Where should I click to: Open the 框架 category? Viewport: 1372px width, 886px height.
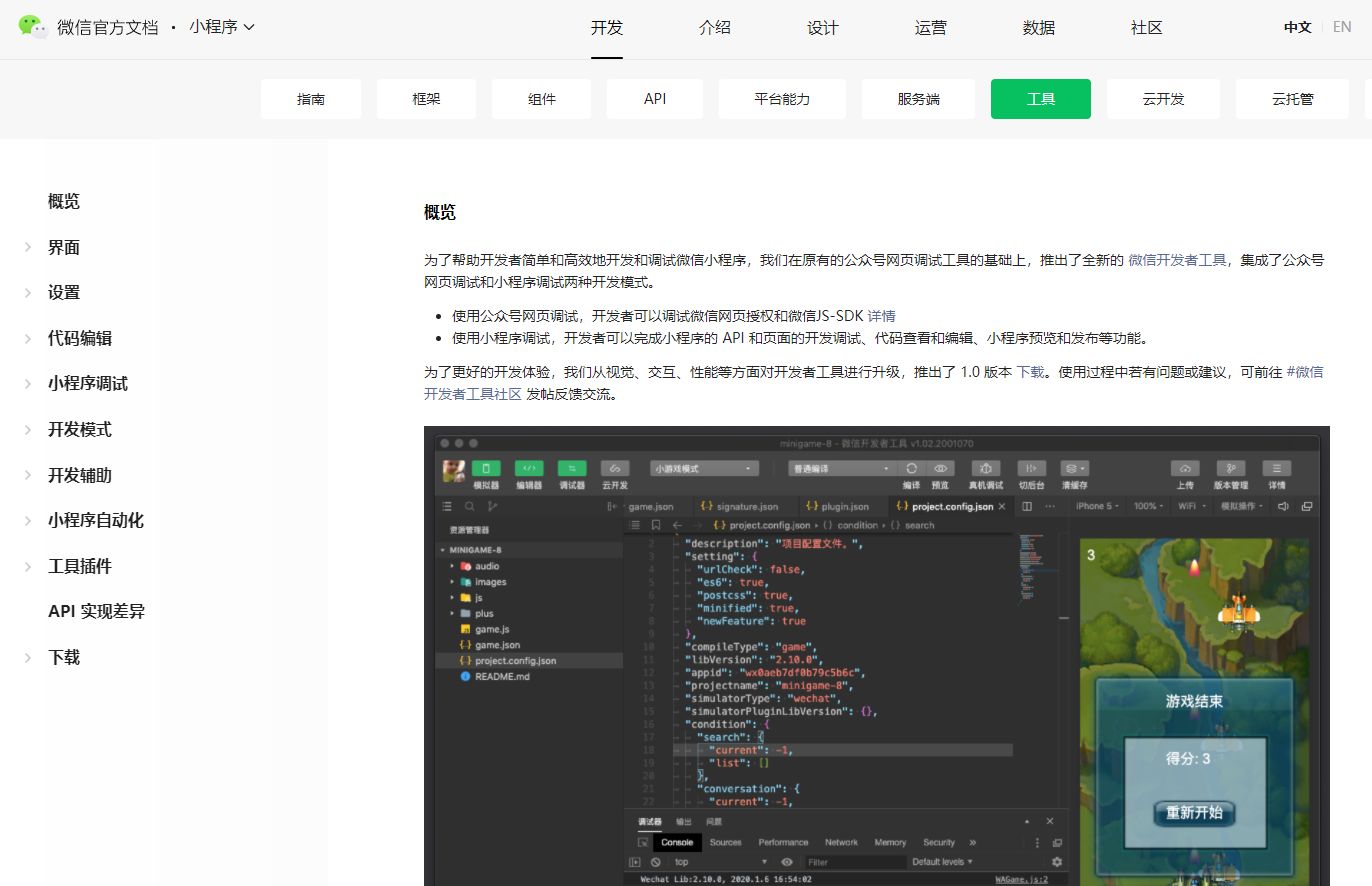[426, 99]
